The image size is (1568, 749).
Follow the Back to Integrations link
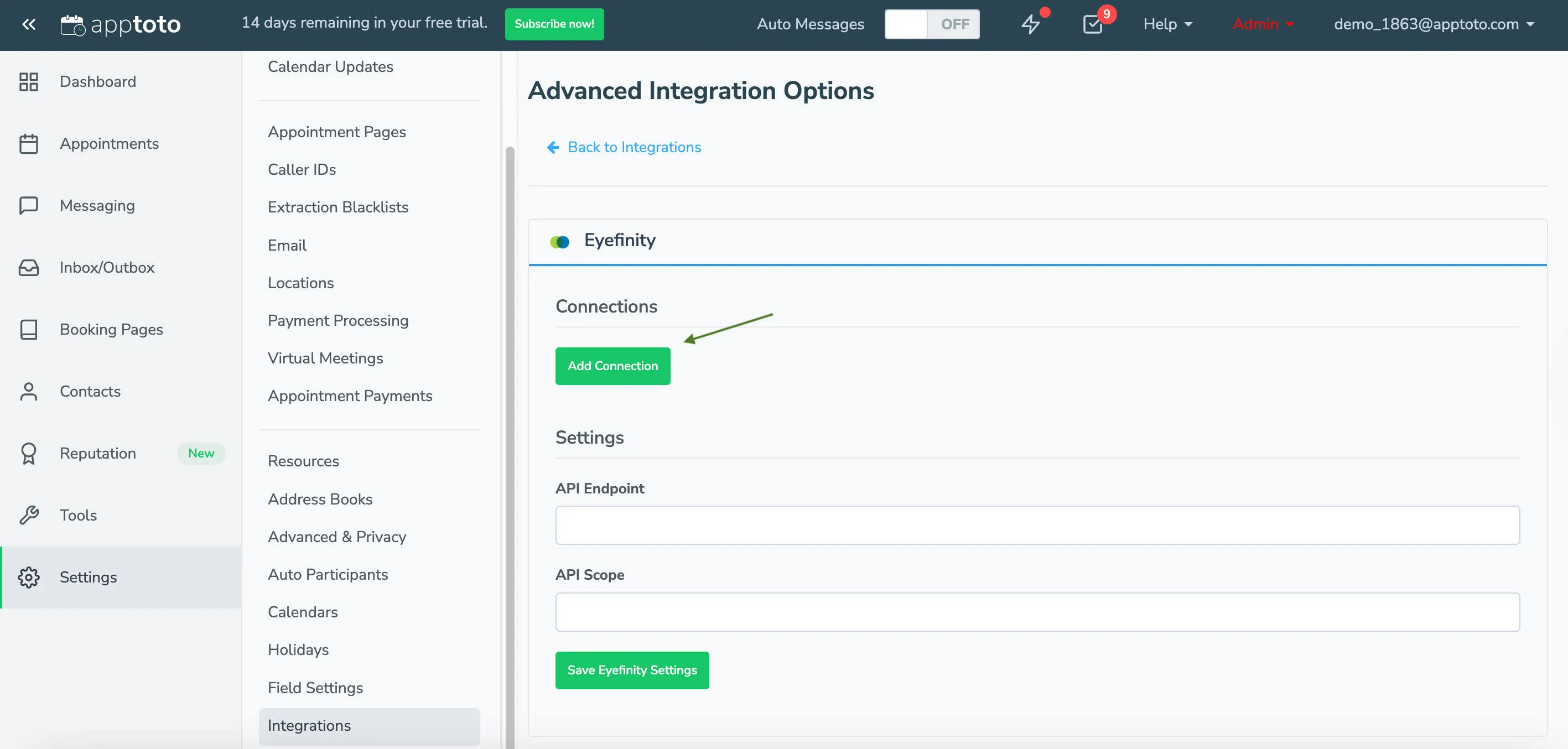(634, 147)
